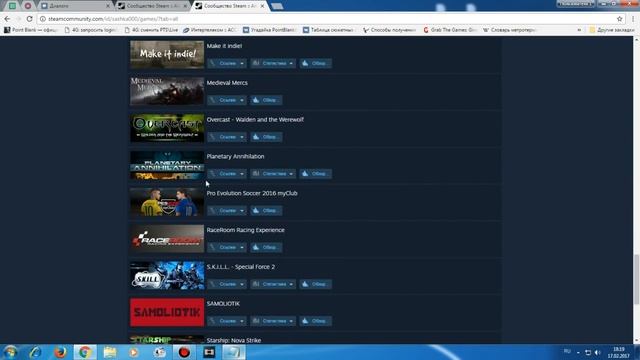Open the Grab The Games bookmark
The height and width of the screenshot is (360, 640).
(x=450, y=30)
